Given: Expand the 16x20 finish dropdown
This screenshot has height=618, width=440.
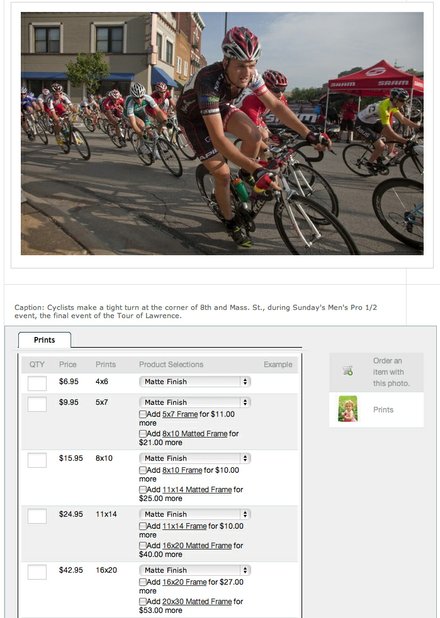Looking at the screenshot, I should (x=195, y=570).
